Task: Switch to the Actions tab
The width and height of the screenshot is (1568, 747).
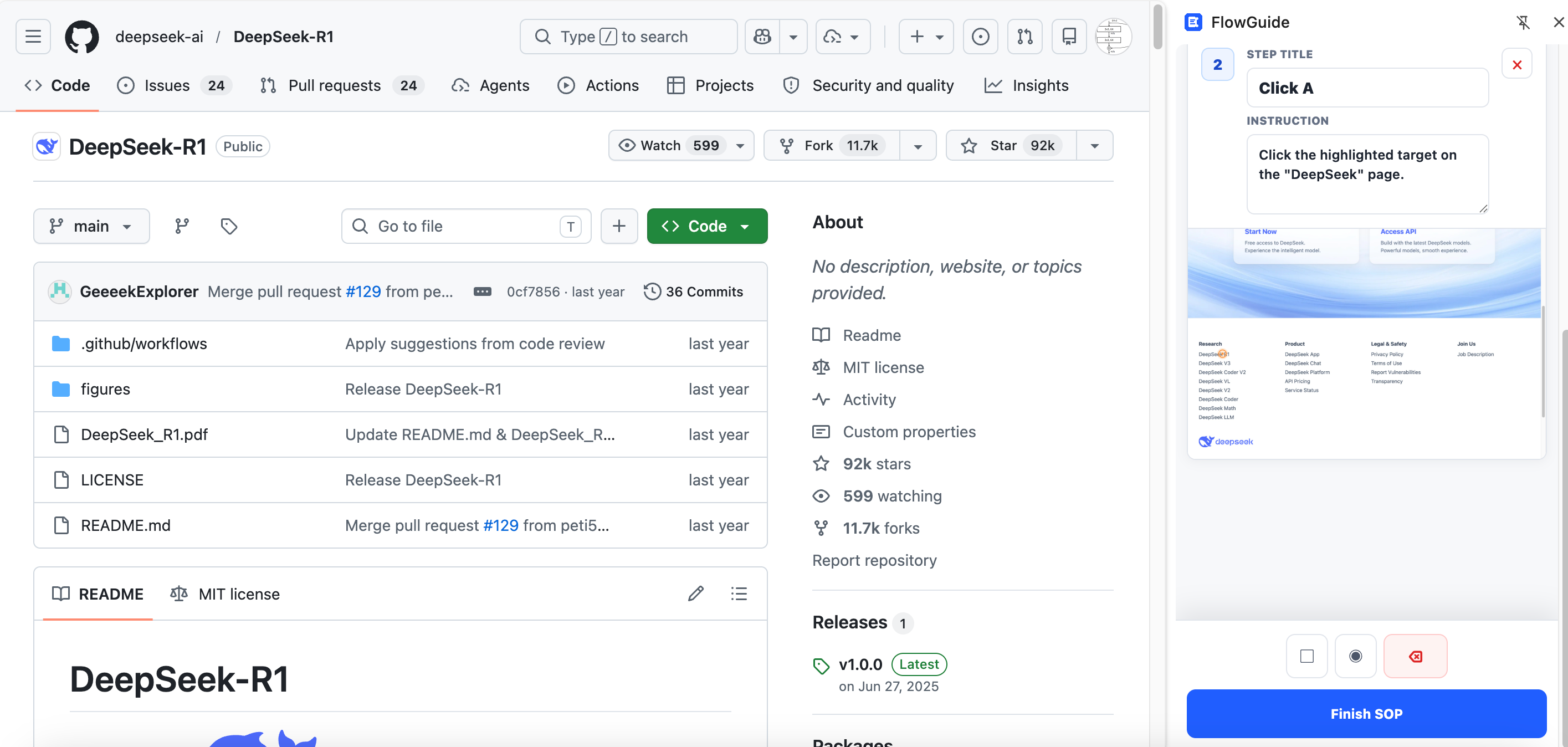Action: coord(598,85)
